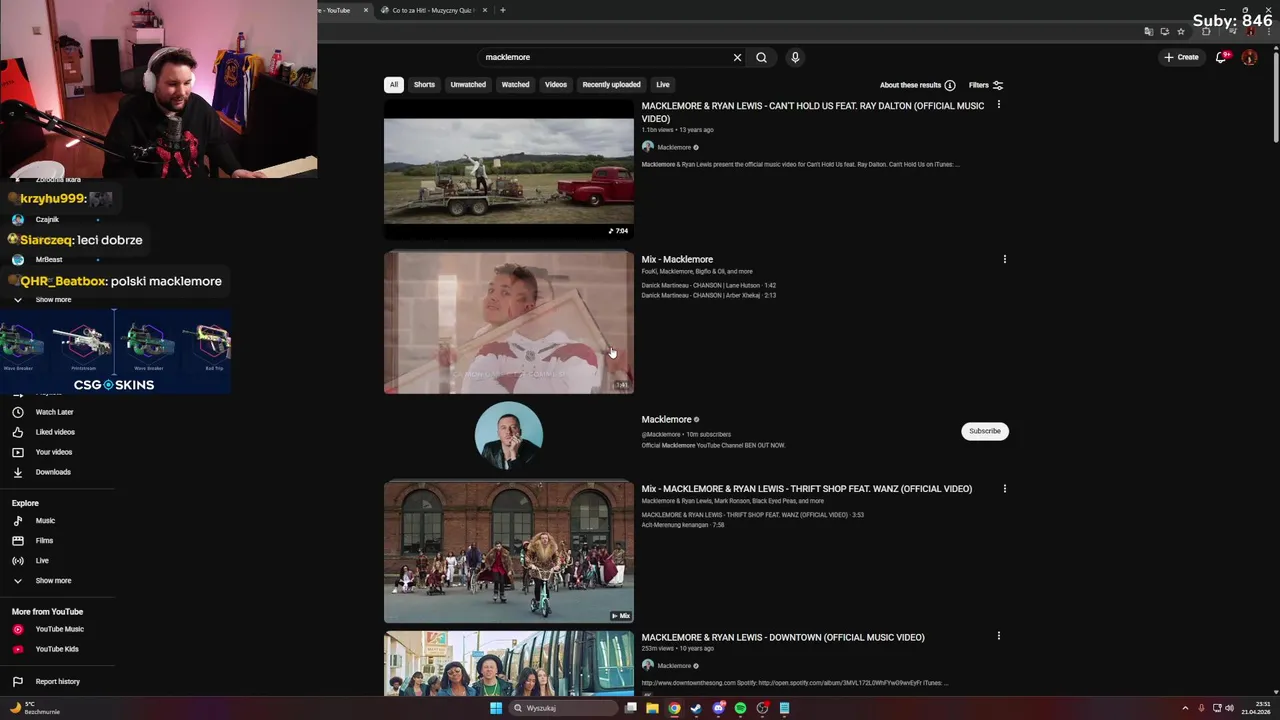The width and height of the screenshot is (1280, 720).
Task: Open Report history
Action: point(57,682)
